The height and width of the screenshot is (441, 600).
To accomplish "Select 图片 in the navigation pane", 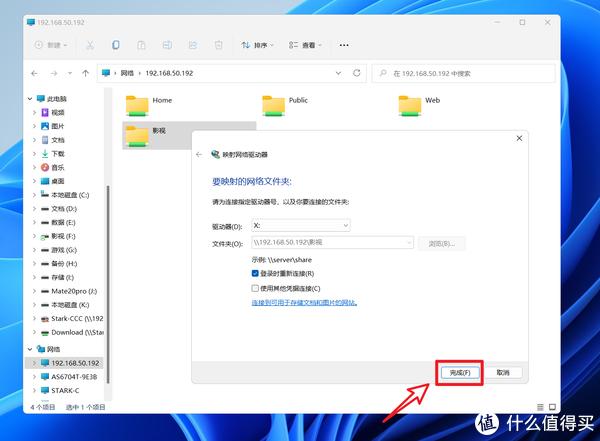I will [x=58, y=126].
